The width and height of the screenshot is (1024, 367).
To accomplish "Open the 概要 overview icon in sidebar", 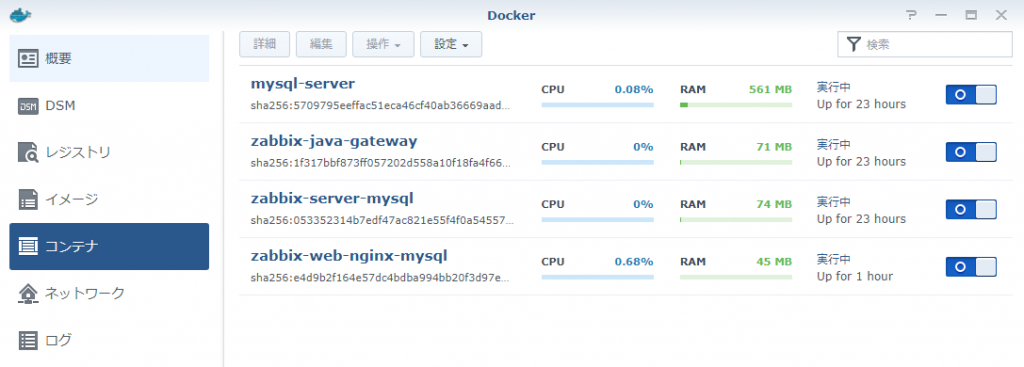I will pyautogui.click(x=28, y=59).
